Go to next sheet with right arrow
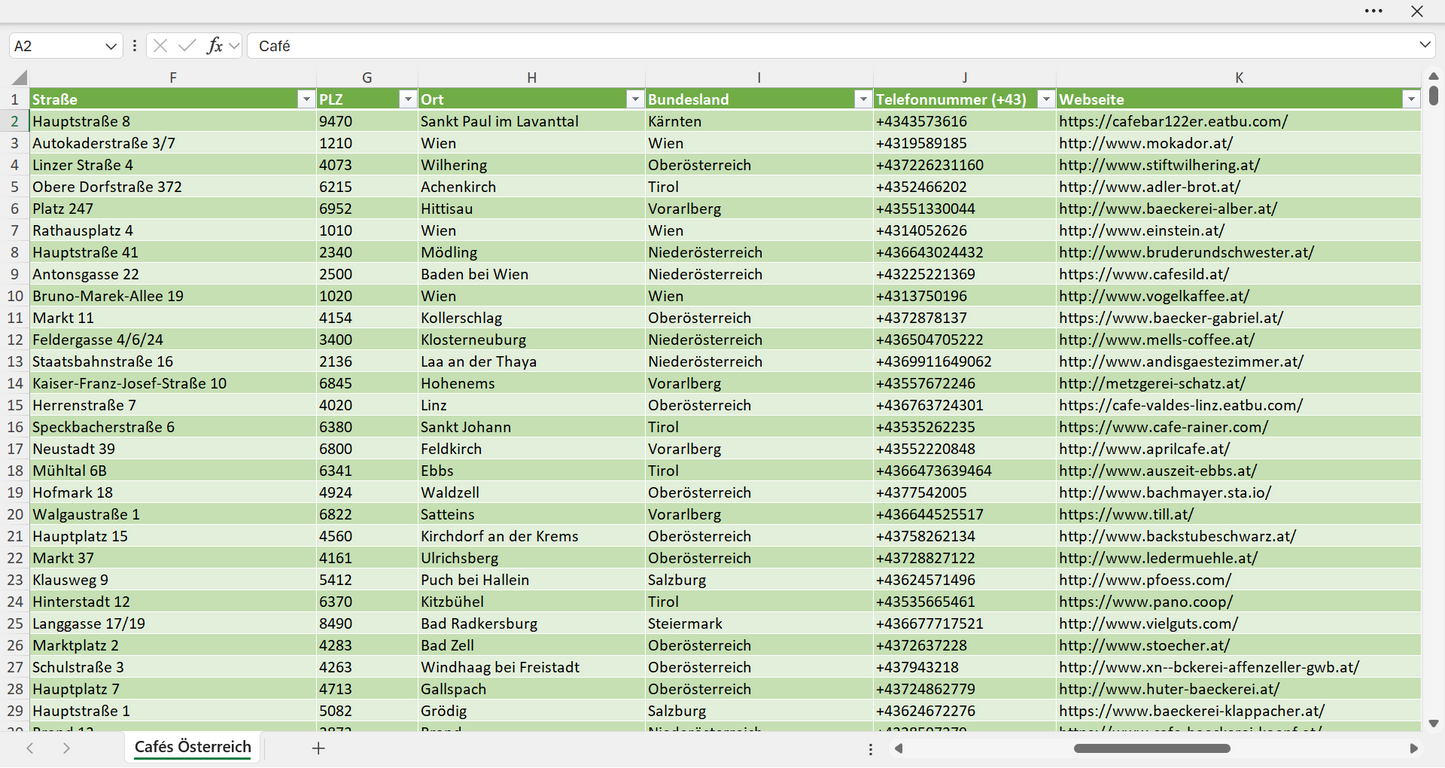1445x768 pixels. click(66, 748)
